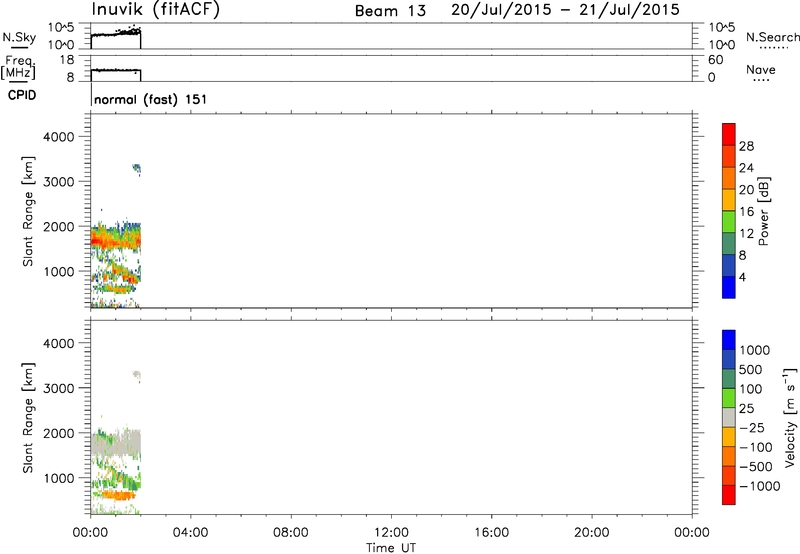Image resolution: width=800 pixels, height=554 pixels.
Task: Click the 16 tick on Power colorbar
Action: [746, 212]
